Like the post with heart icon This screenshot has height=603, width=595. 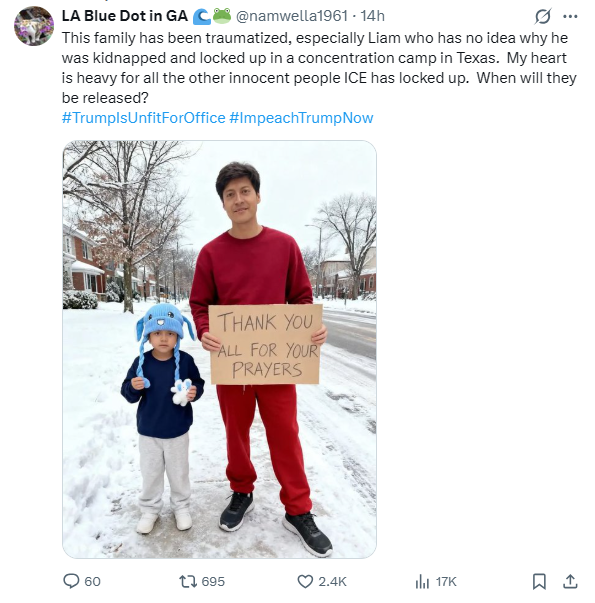pyautogui.click(x=305, y=581)
